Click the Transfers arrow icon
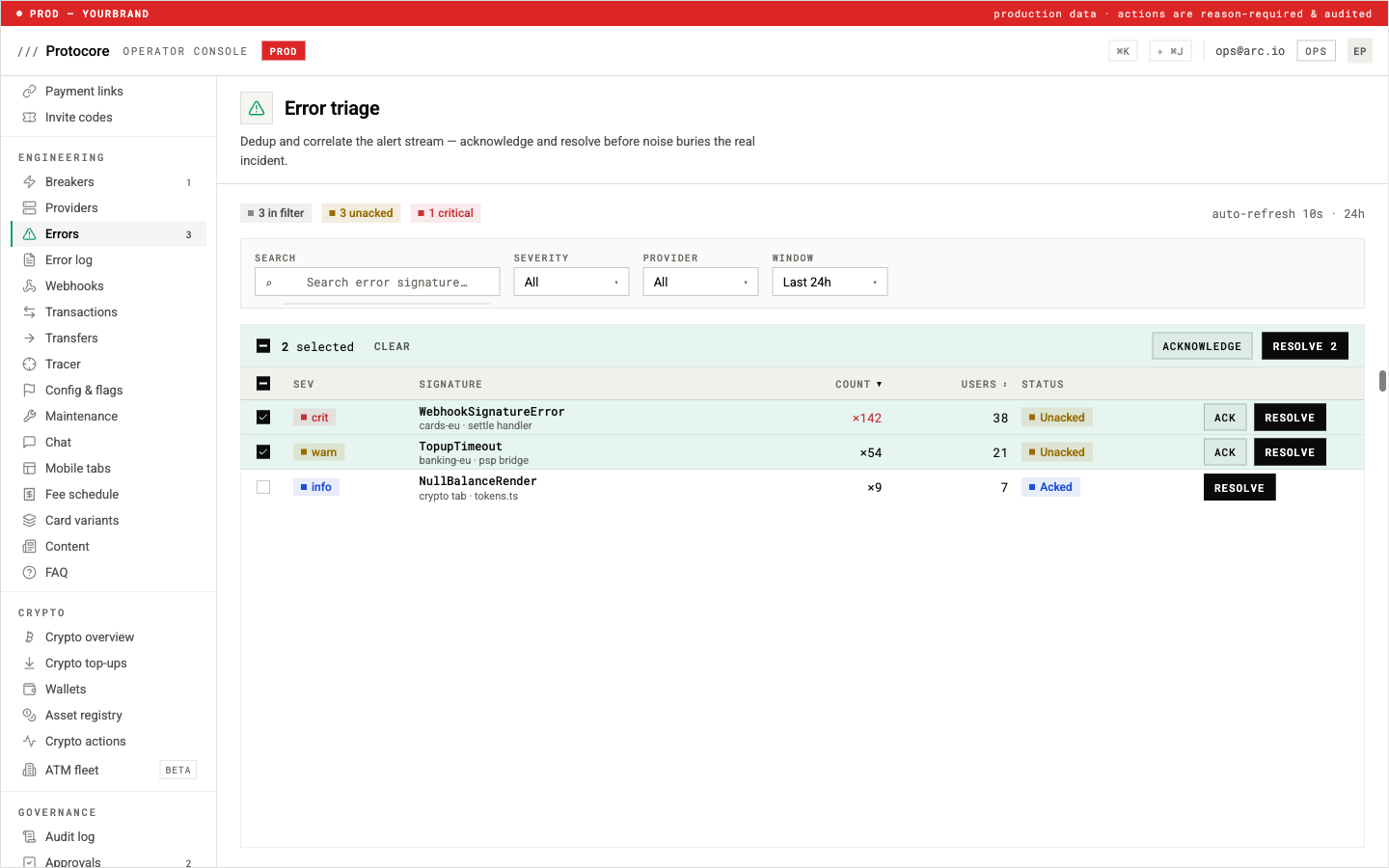This screenshot has width=1389, height=868. 30,339
